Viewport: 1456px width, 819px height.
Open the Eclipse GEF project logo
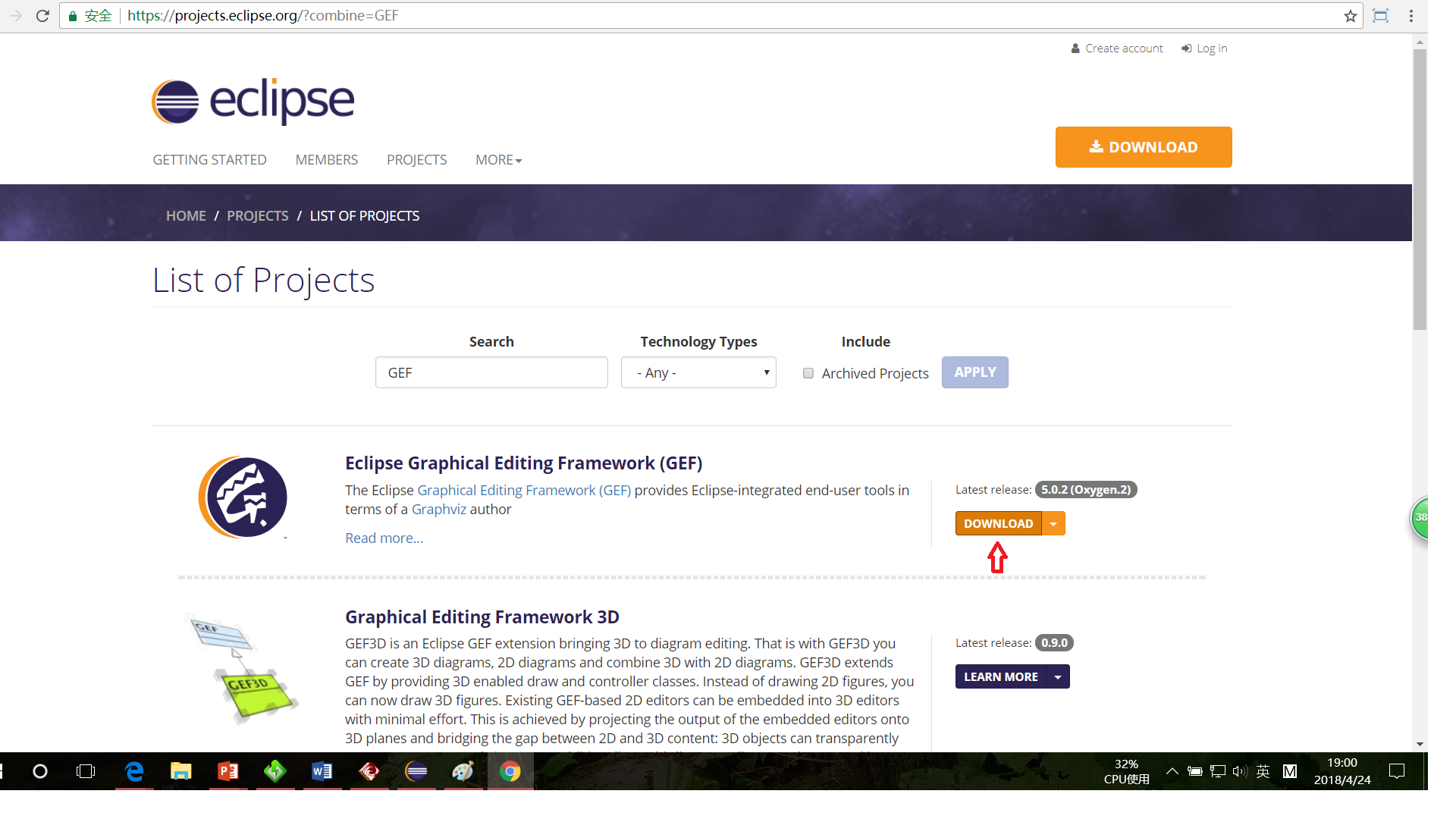tap(243, 497)
